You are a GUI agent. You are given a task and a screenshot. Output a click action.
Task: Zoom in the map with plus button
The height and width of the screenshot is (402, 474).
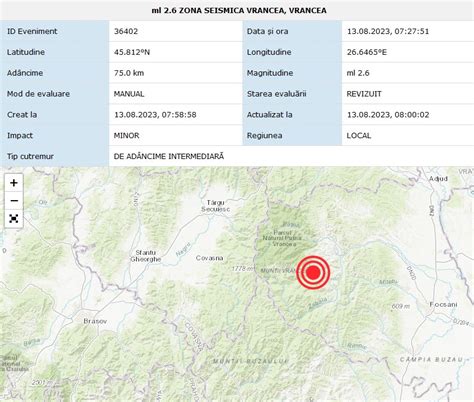click(x=14, y=183)
